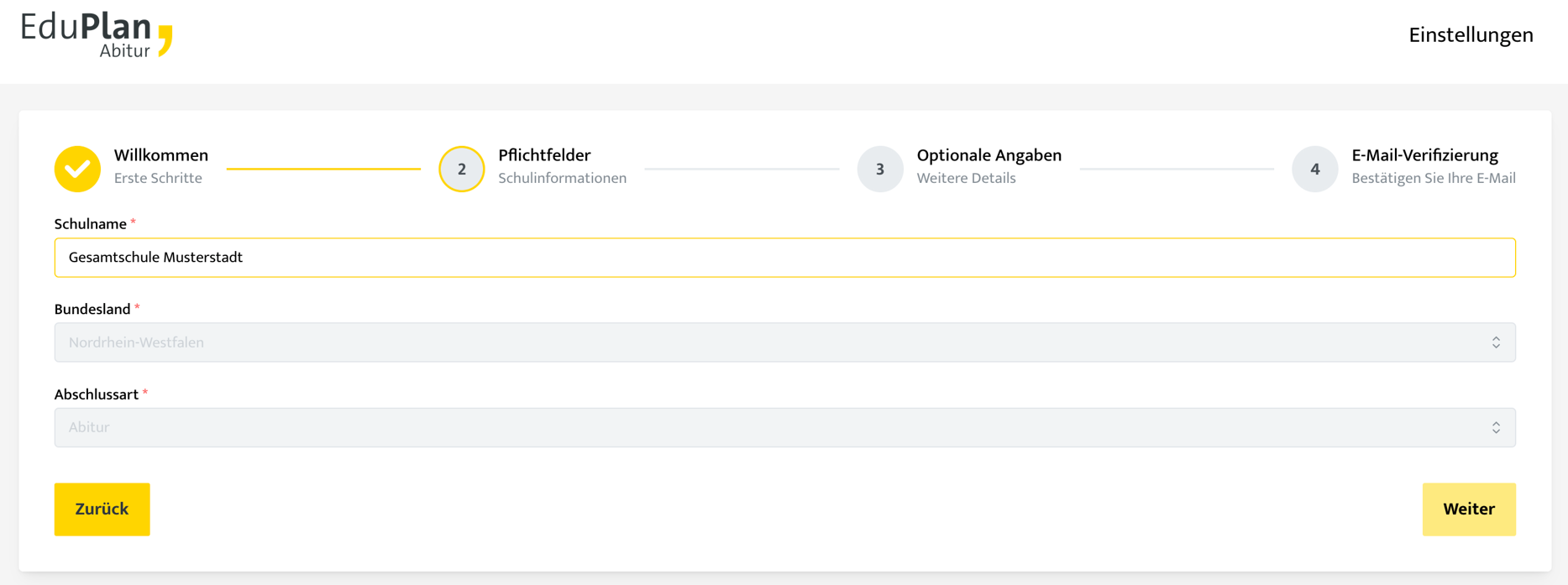Click the completed Willkommen checkmark icon
The width and height of the screenshot is (1568, 585).
pos(77,169)
